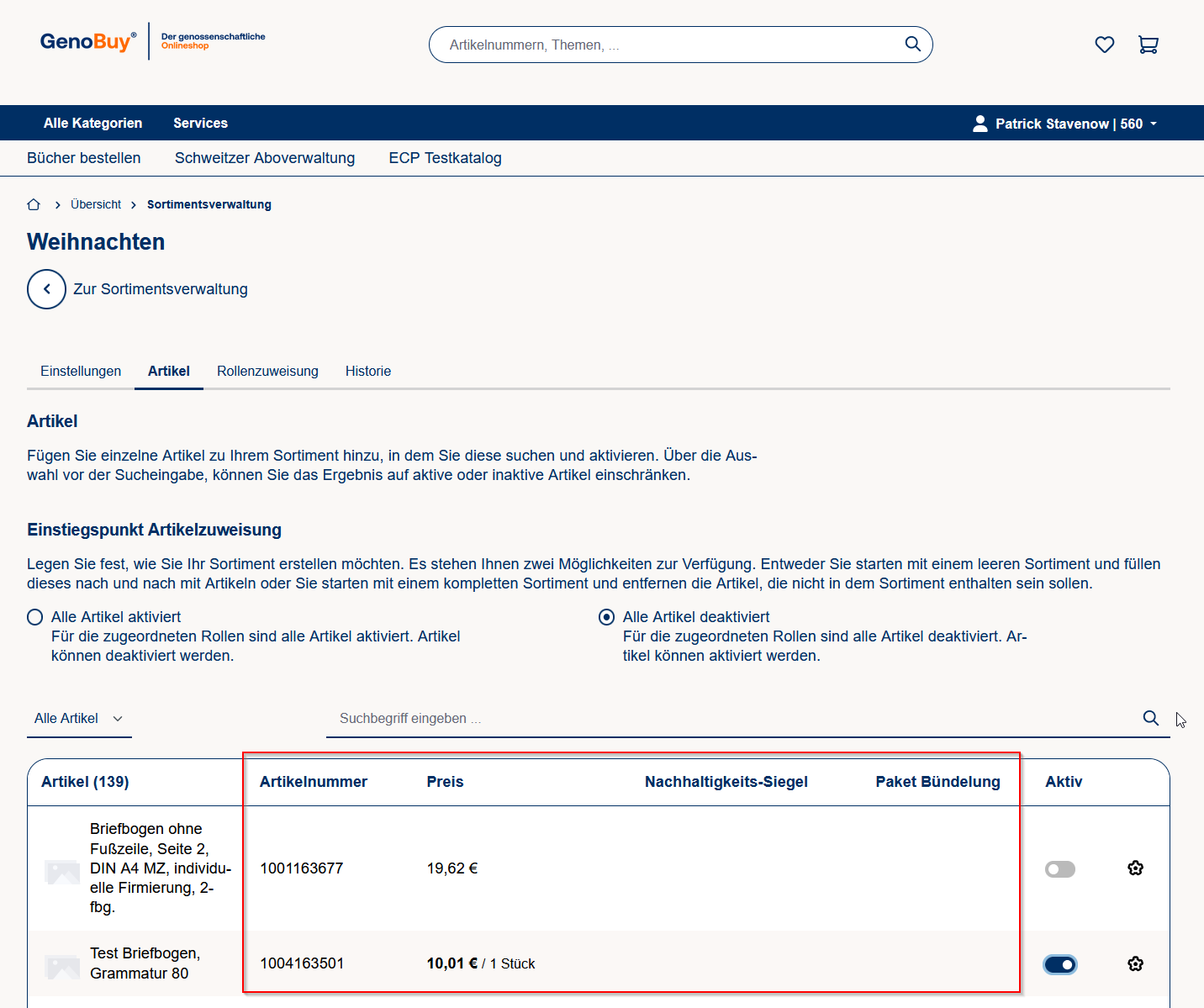Screen dimensions: 1204x1008
Task: Click the article search magnifier icon
Action: click(1150, 718)
